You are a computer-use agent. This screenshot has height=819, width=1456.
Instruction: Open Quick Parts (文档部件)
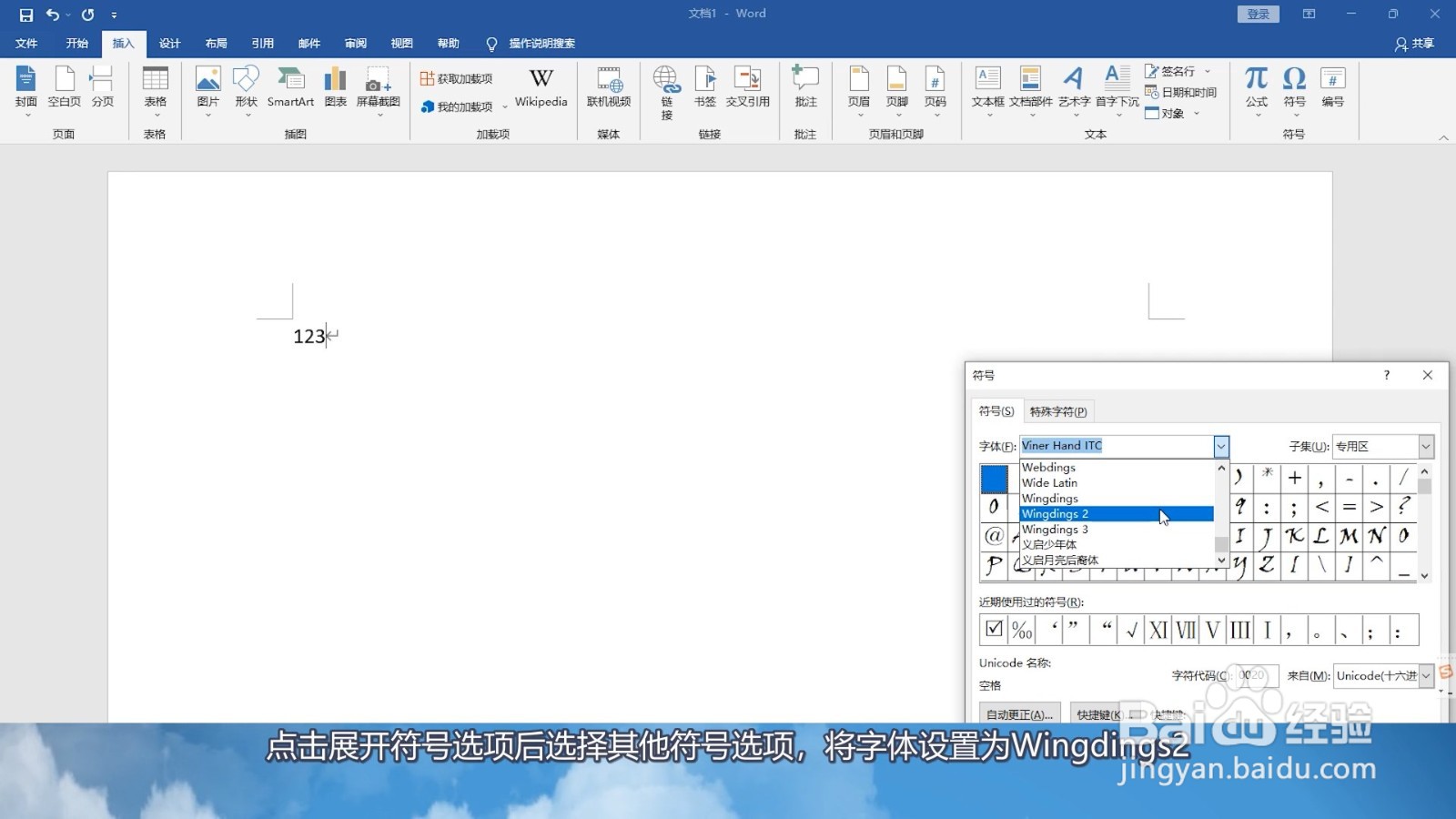tap(1031, 91)
